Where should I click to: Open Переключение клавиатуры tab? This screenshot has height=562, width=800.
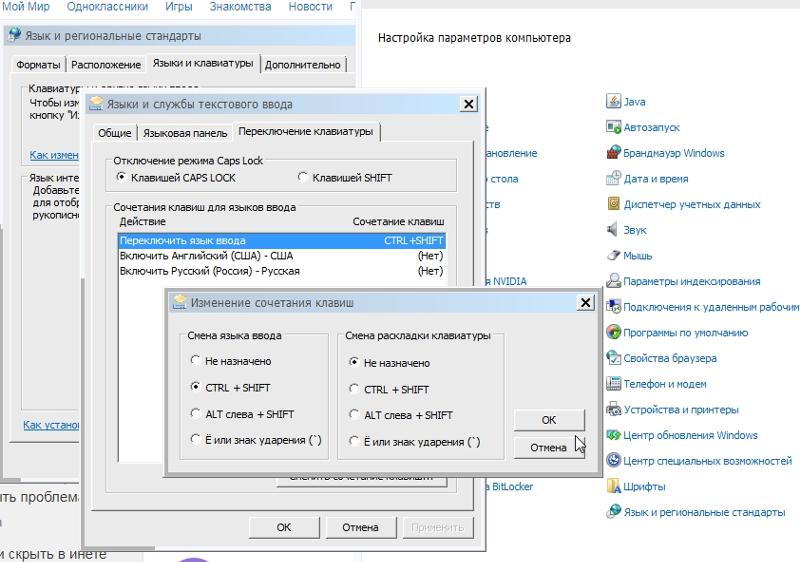306,132
